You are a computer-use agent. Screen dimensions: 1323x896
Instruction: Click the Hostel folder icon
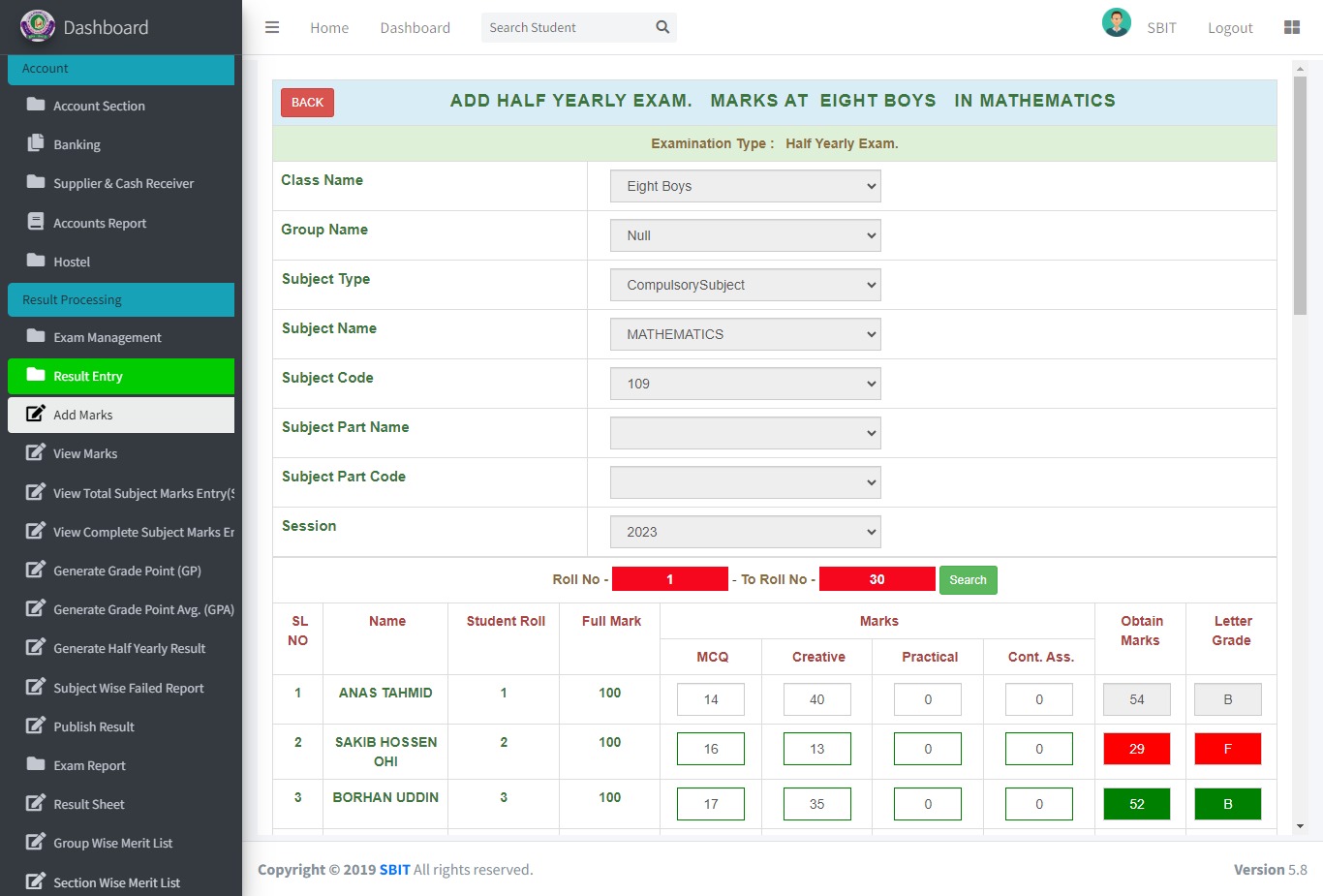tap(36, 261)
